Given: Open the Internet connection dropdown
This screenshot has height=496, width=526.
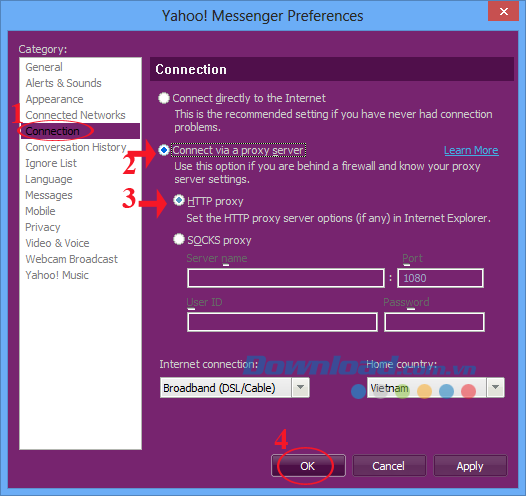Looking at the screenshot, I should click(x=234, y=388).
